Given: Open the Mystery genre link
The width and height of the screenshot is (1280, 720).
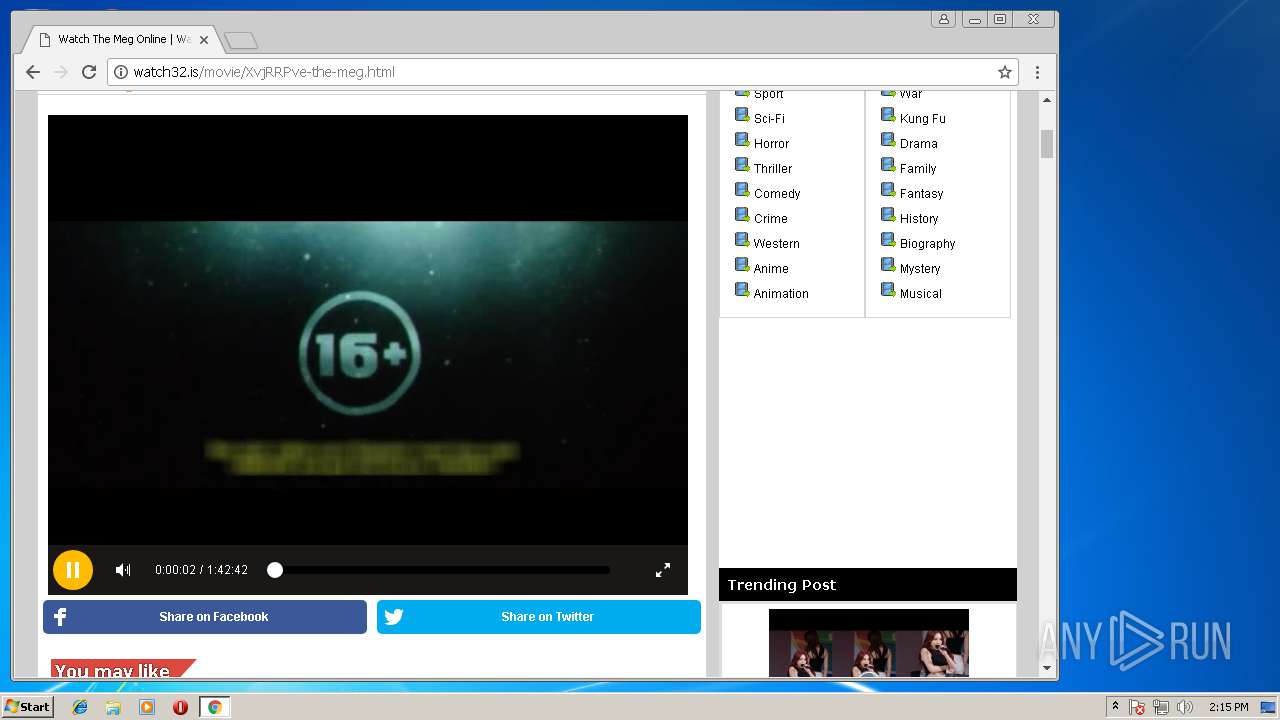Looking at the screenshot, I should (920, 268).
